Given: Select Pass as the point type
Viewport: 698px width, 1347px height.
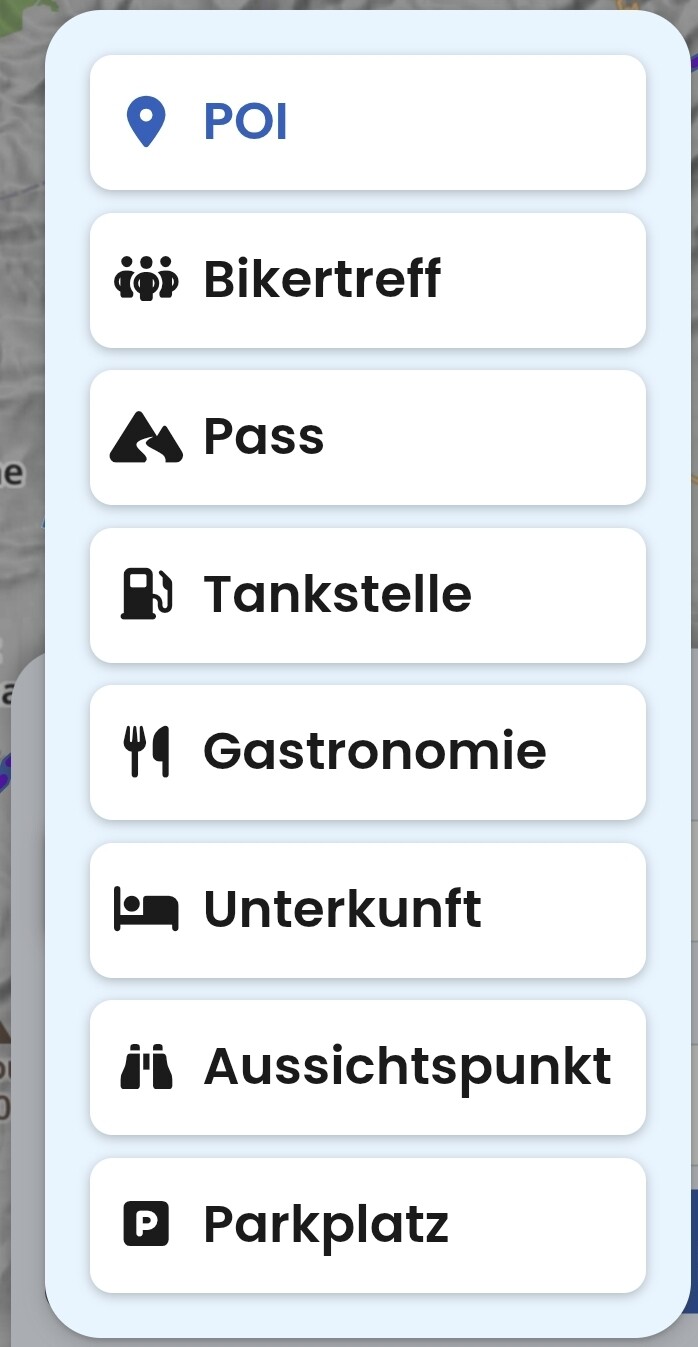Looking at the screenshot, I should click(x=368, y=437).
